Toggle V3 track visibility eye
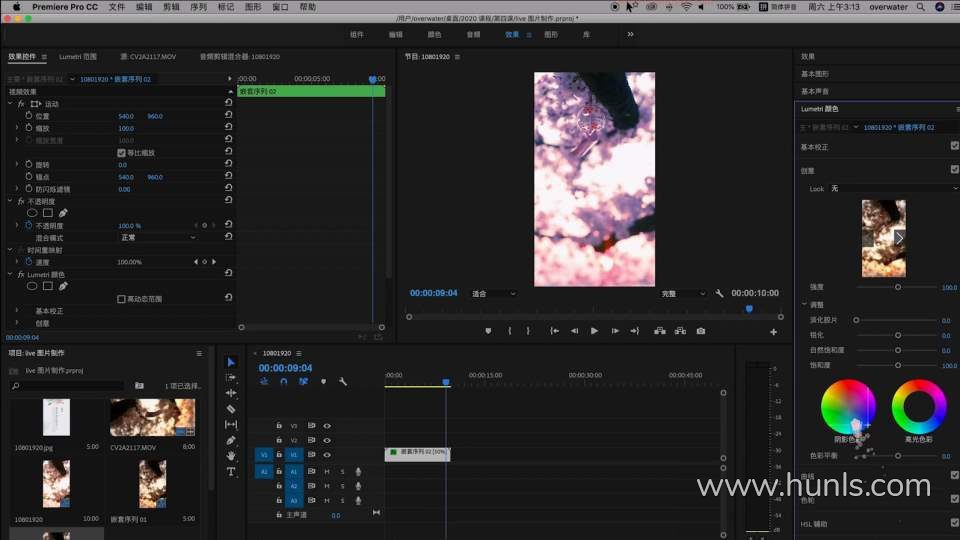Image resolution: width=960 pixels, height=540 pixels. [327, 426]
